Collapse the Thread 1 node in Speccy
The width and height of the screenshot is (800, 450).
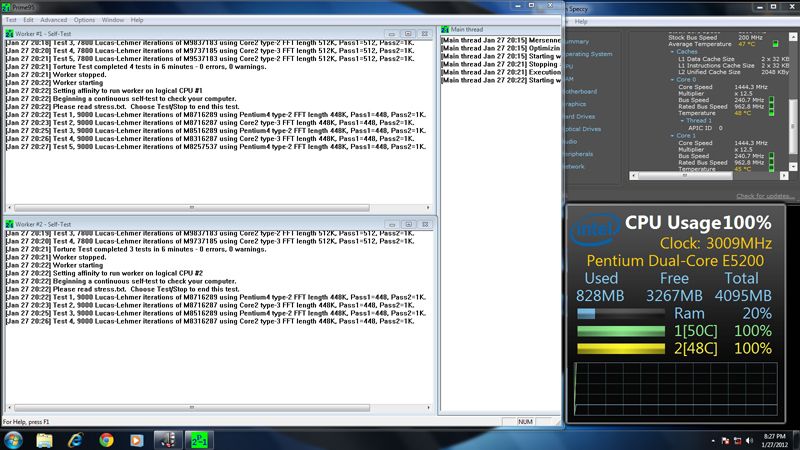(682, 120)
